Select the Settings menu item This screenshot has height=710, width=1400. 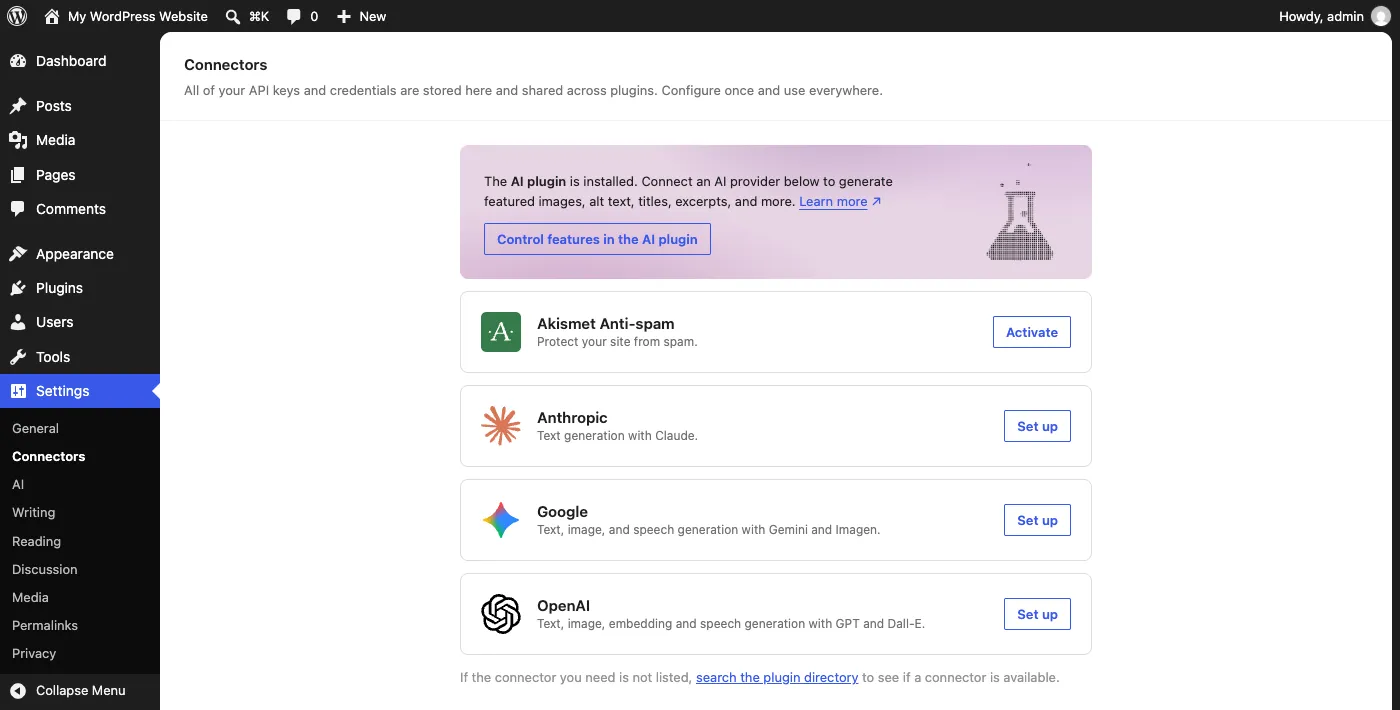pyautogui.click(x=80, y=391)
